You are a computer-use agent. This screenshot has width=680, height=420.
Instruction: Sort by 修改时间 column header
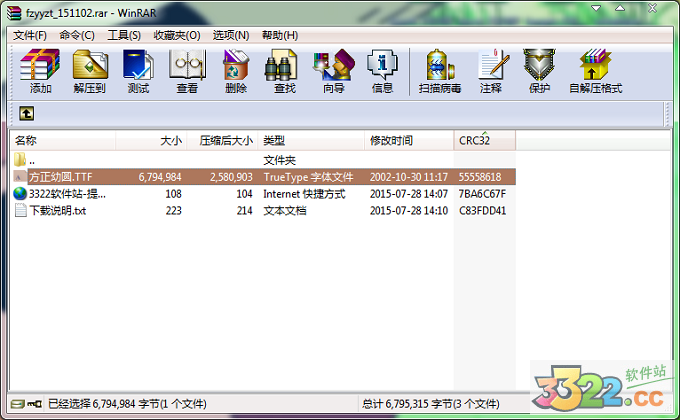click(x=409, y=141)
